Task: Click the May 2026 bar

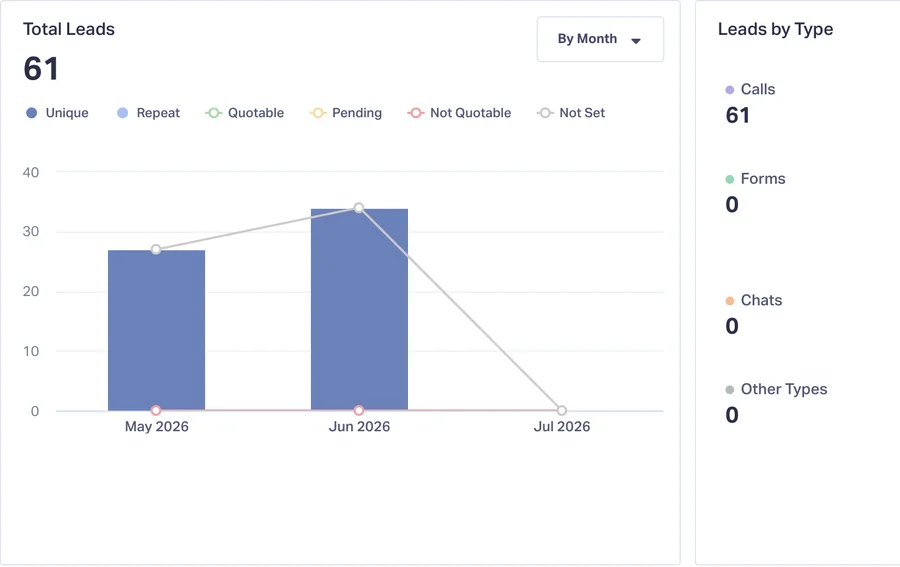Action: pos(156,331)
